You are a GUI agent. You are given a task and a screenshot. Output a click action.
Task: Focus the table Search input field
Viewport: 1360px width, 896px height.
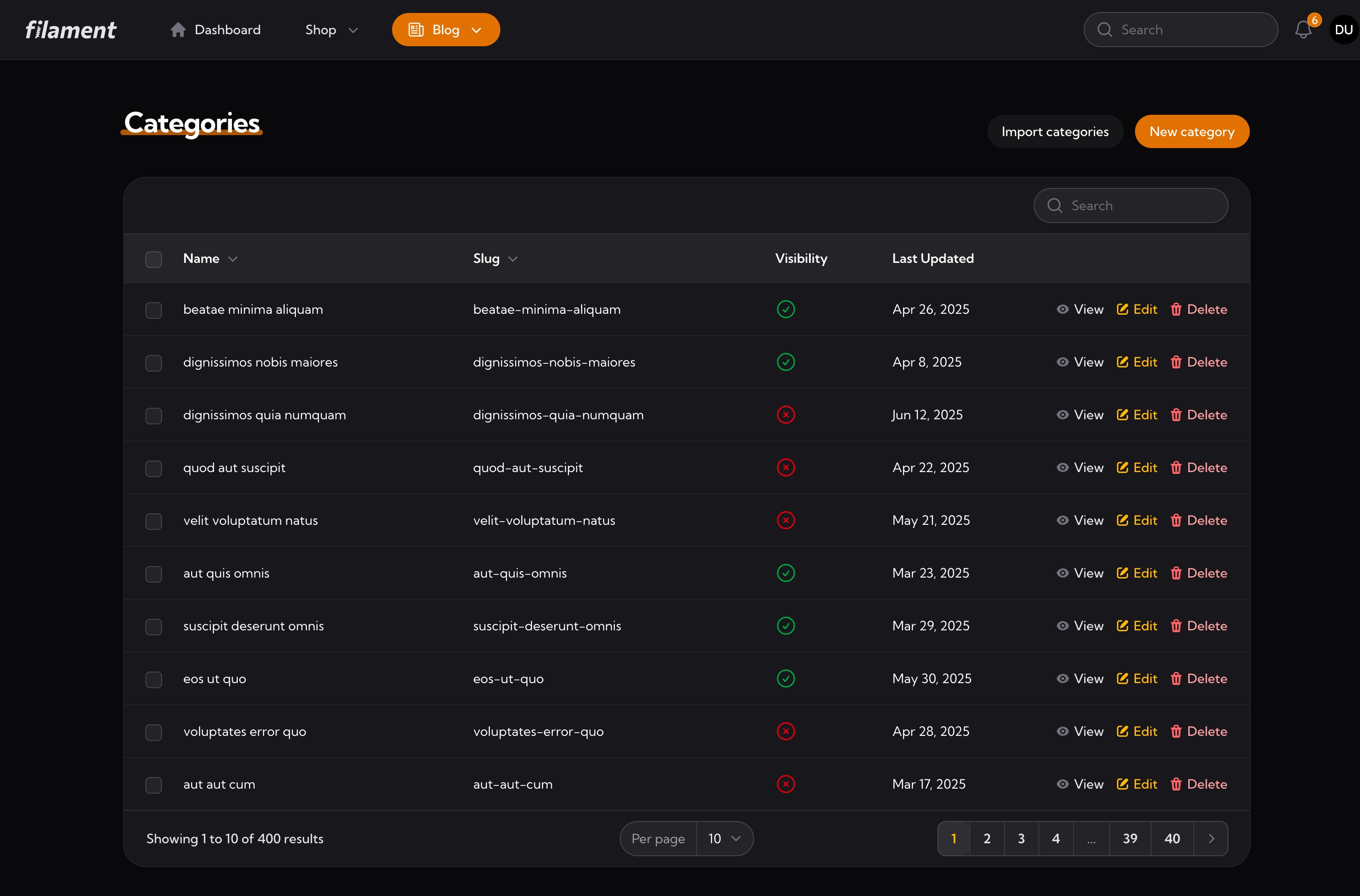pyautogui.click(x=1130, y=205)
